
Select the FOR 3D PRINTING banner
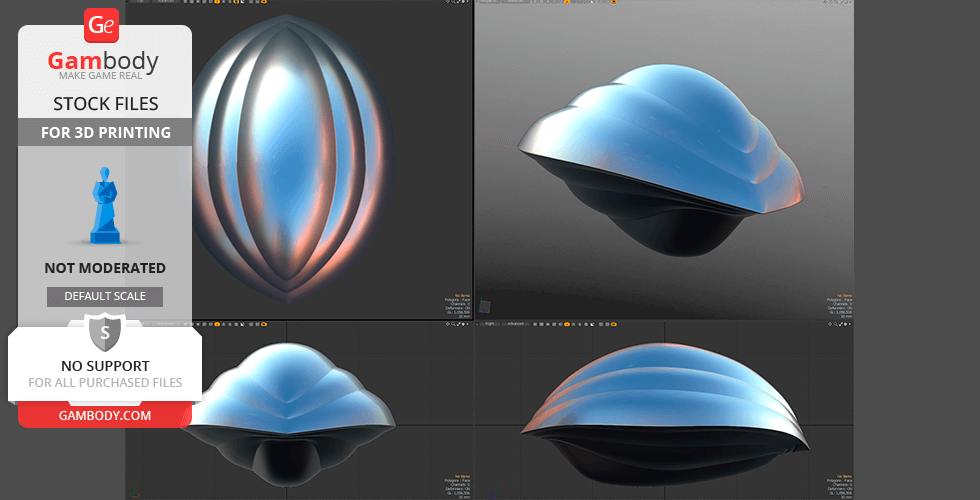105,132
